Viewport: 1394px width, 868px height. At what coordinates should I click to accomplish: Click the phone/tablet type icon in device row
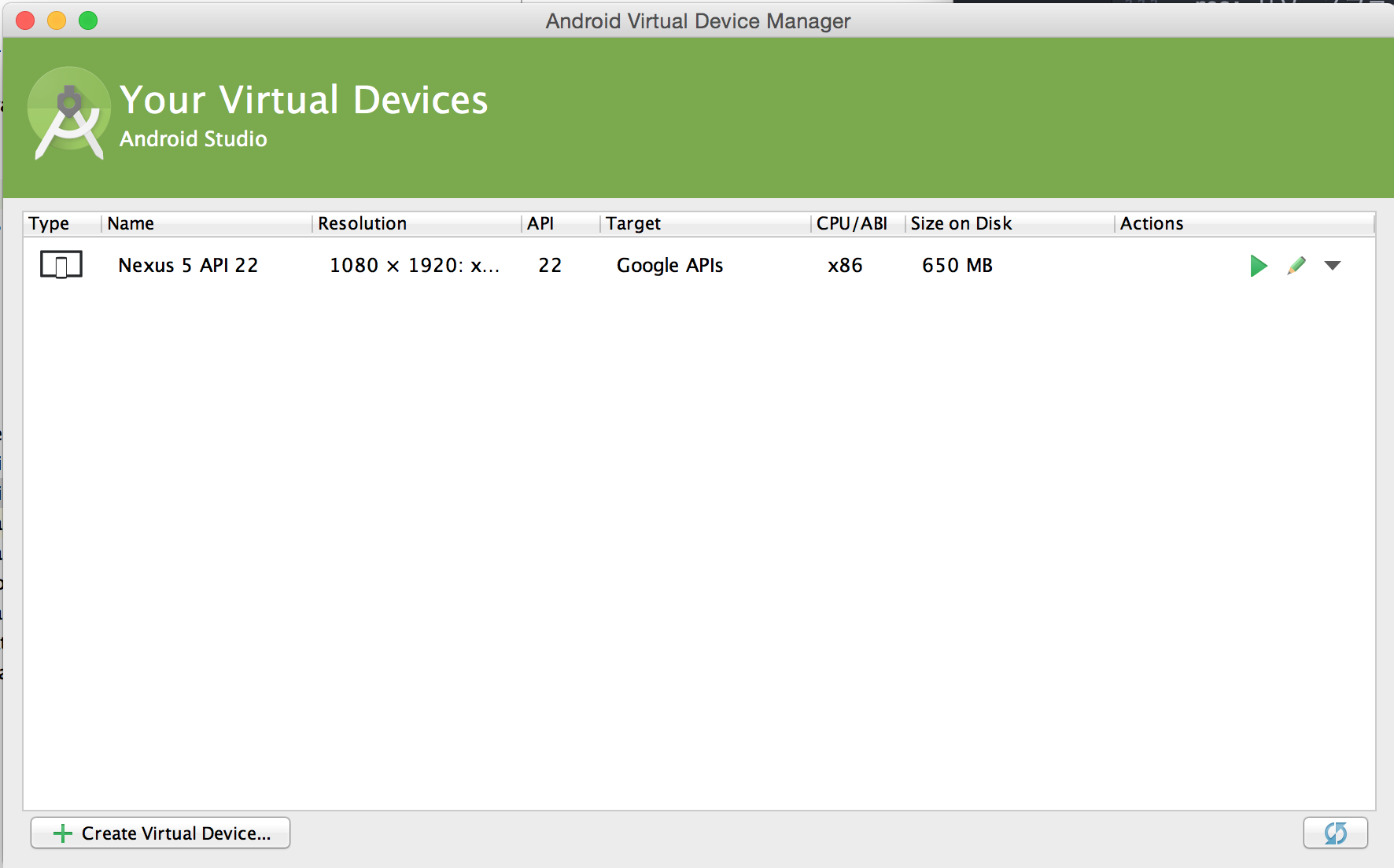coord(61,265)
